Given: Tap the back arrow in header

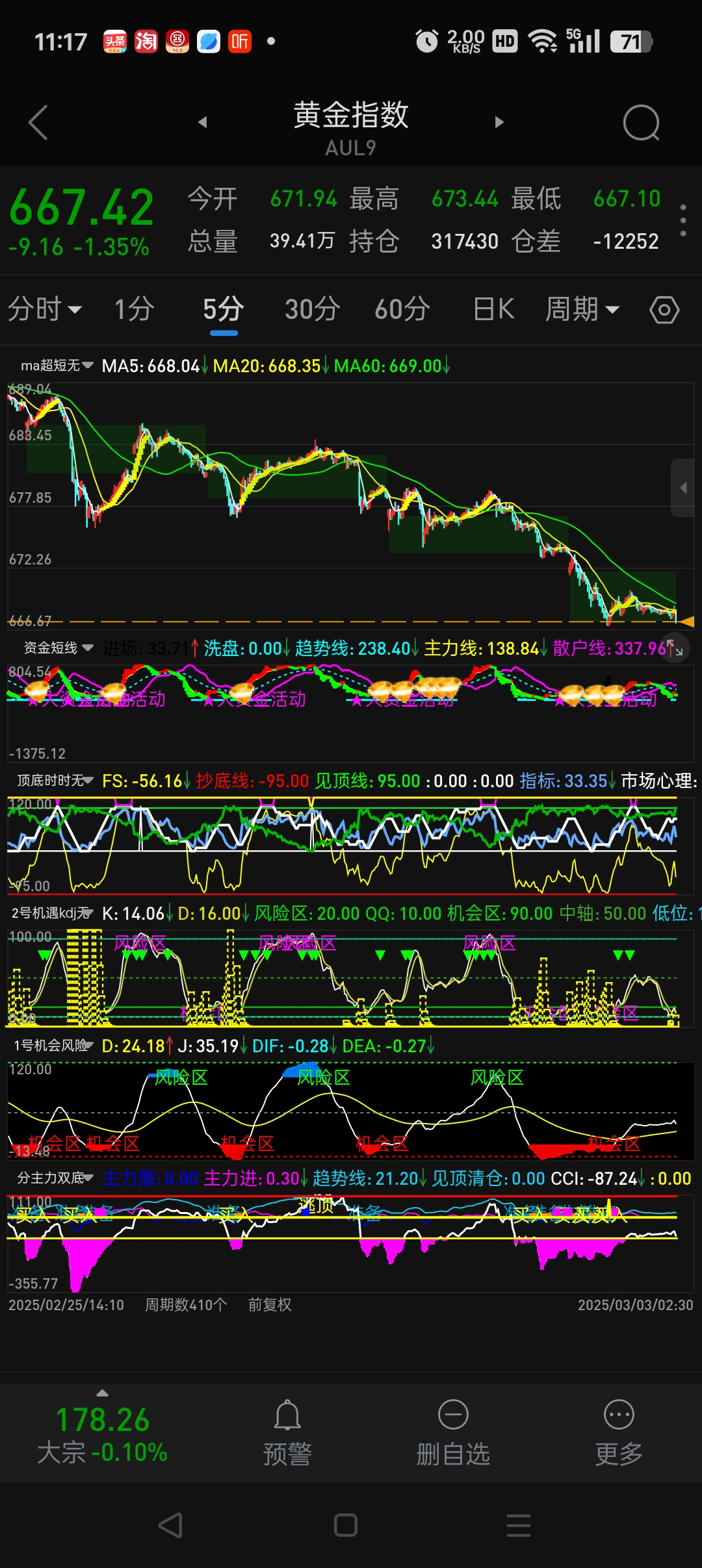Looking at the screenshot, I should coord(38,122).
